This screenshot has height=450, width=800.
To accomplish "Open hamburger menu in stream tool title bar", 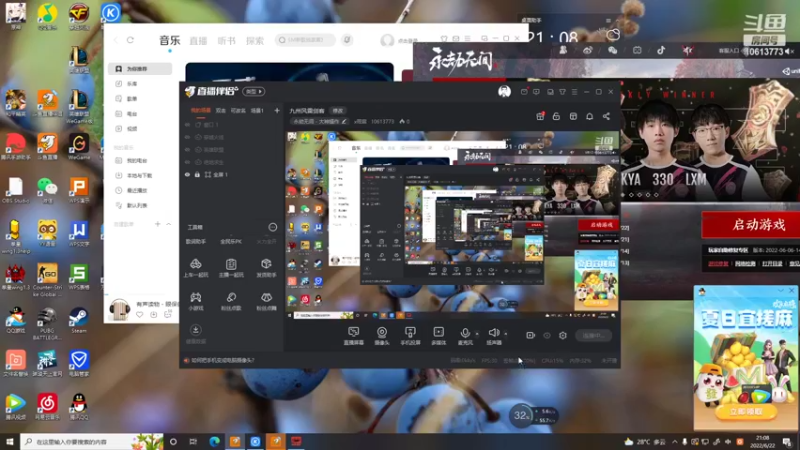I will pyautogui.click(x=574, y=92).
